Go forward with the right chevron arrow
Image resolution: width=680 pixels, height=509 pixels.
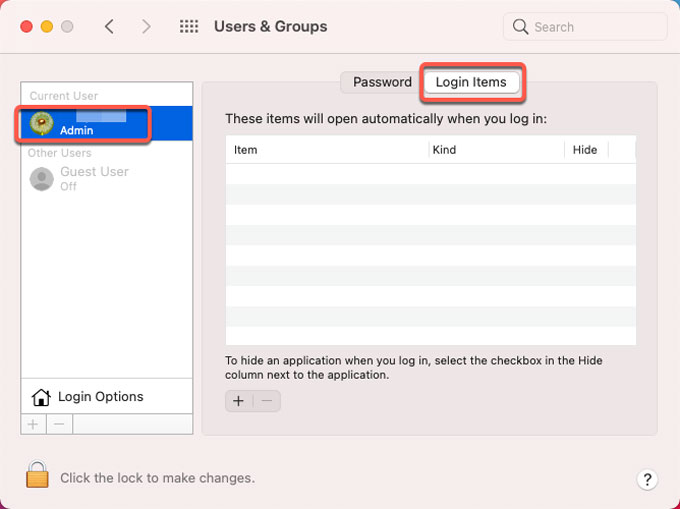point(146,27)
